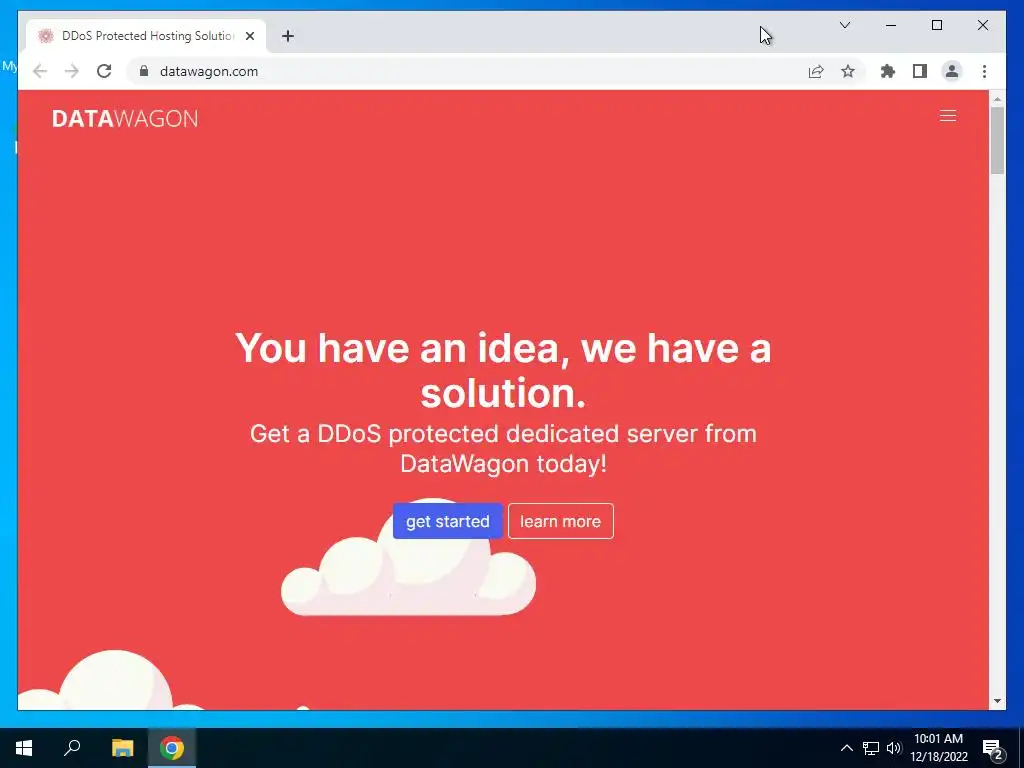
Task: Click the Chrome icon in the taskbar
Action: click(172, 748)
